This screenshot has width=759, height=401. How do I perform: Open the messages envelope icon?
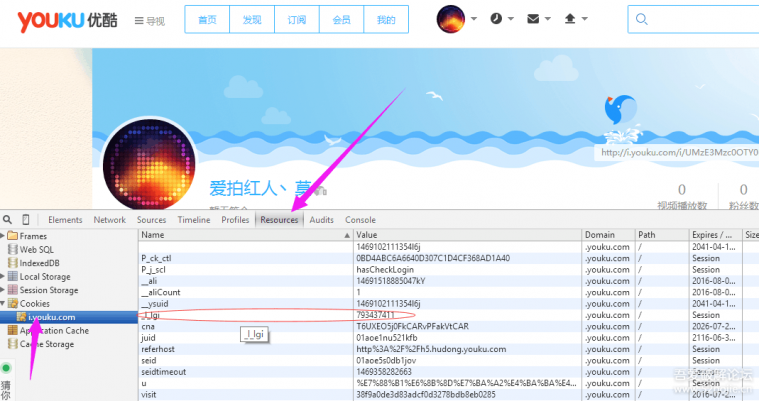pyautogui.click(x=533, y=19)
